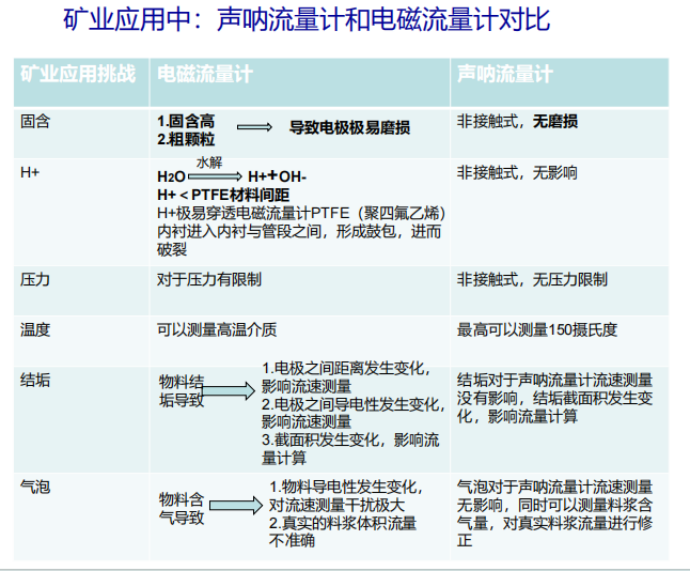Image resolution: width=691 pixels, height=571 pixels.
Task: Click the 固含 row label
Action: pyautogui.click(x=35, y=121)
